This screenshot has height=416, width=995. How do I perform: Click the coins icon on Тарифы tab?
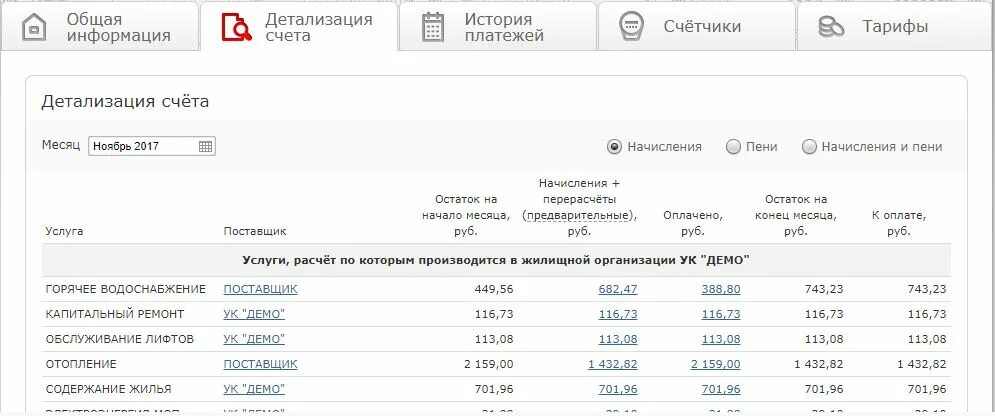click(831, 27)
